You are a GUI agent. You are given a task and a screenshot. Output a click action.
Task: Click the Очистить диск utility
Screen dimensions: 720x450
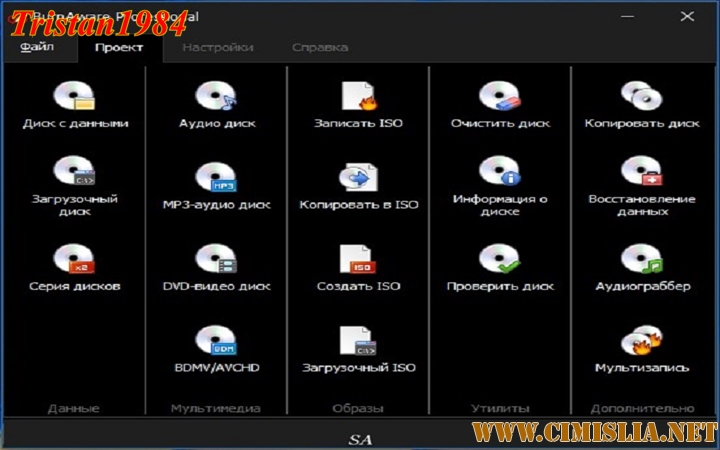pyautogui.click(x=500, y=97)
